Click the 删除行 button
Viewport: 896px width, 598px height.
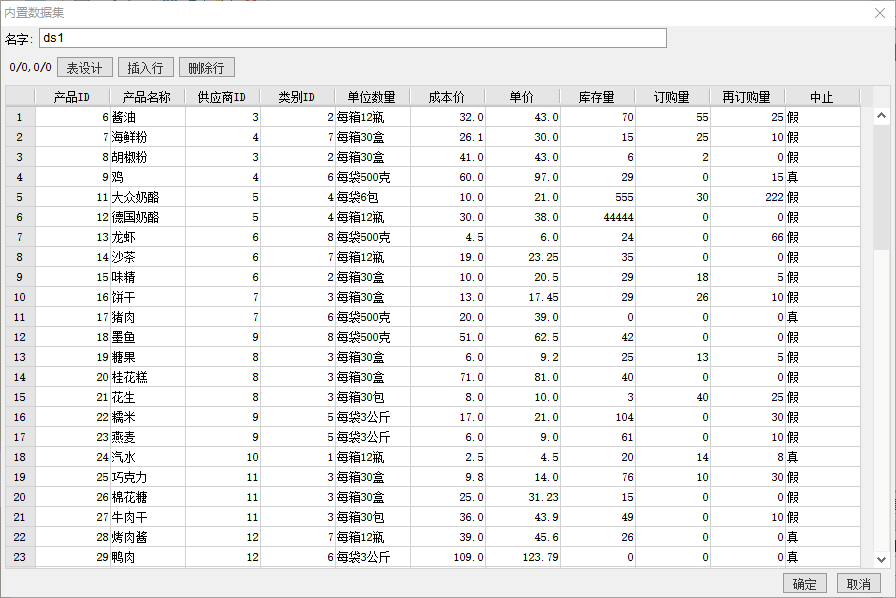pyautogui.click(x=206, y=68)
